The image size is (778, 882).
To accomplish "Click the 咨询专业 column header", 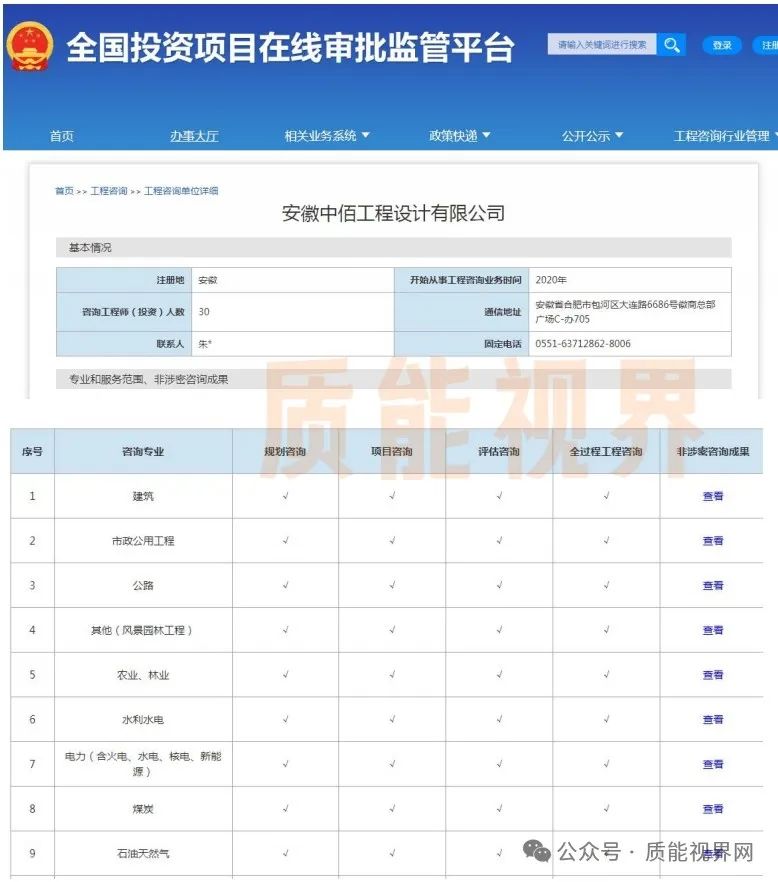I will (x=143, y=451).
